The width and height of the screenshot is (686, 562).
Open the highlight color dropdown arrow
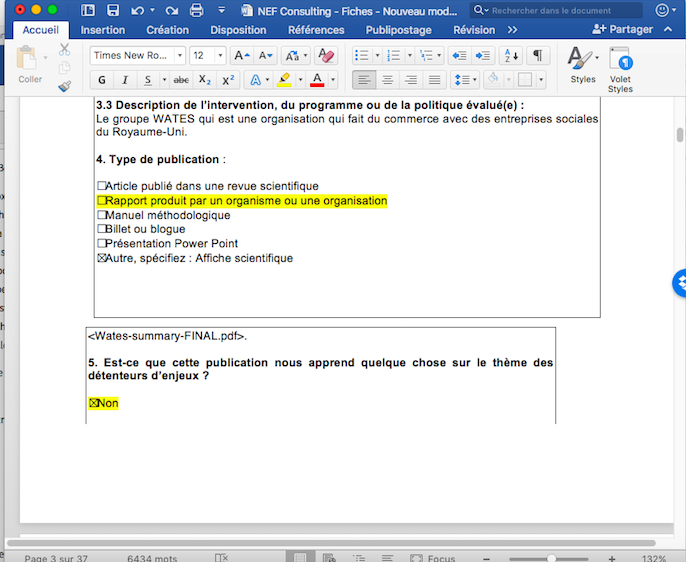tap(300, 80)
